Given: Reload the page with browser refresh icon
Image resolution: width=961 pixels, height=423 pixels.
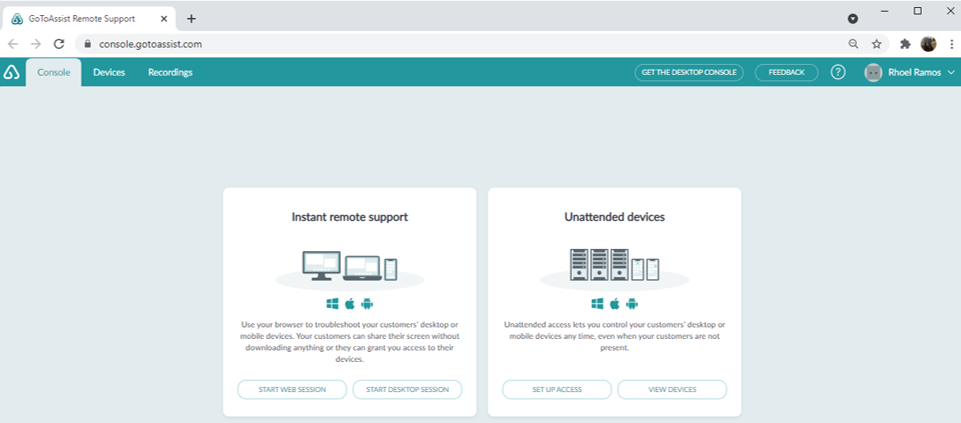Looking at the screenshot, I should click(x=59, y=44).
